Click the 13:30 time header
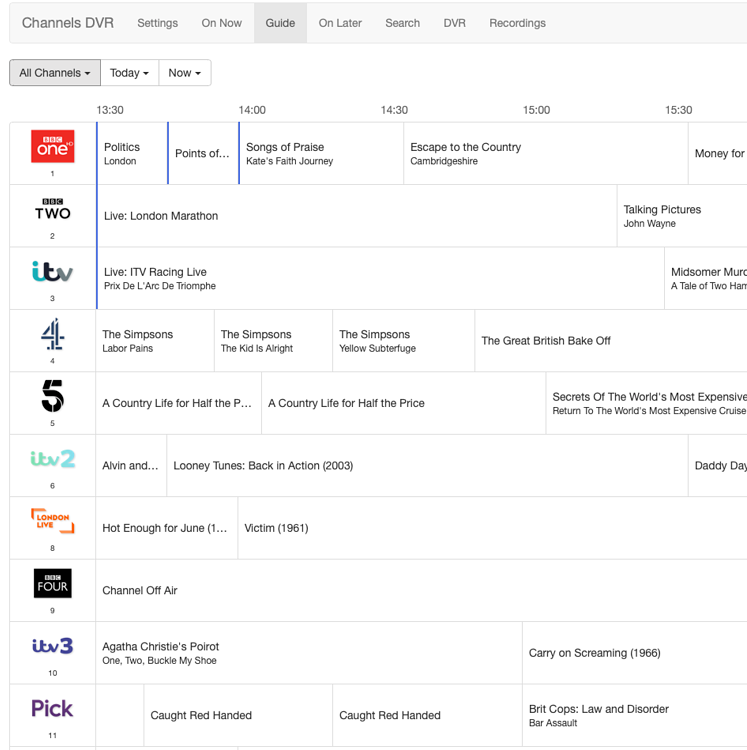The image size is (747, 750). [x=110, y=110]
